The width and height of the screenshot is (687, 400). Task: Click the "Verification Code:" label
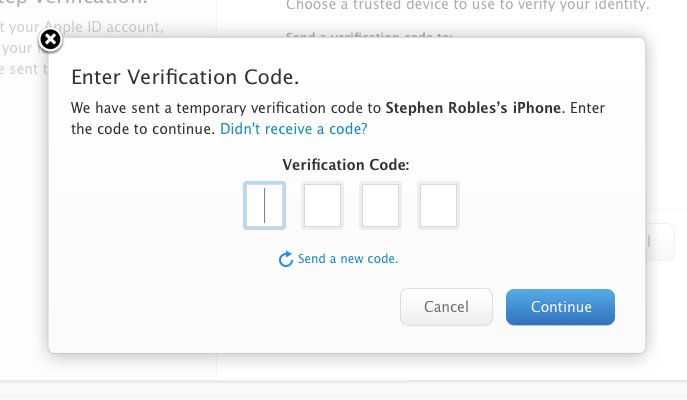coord(346,165)
